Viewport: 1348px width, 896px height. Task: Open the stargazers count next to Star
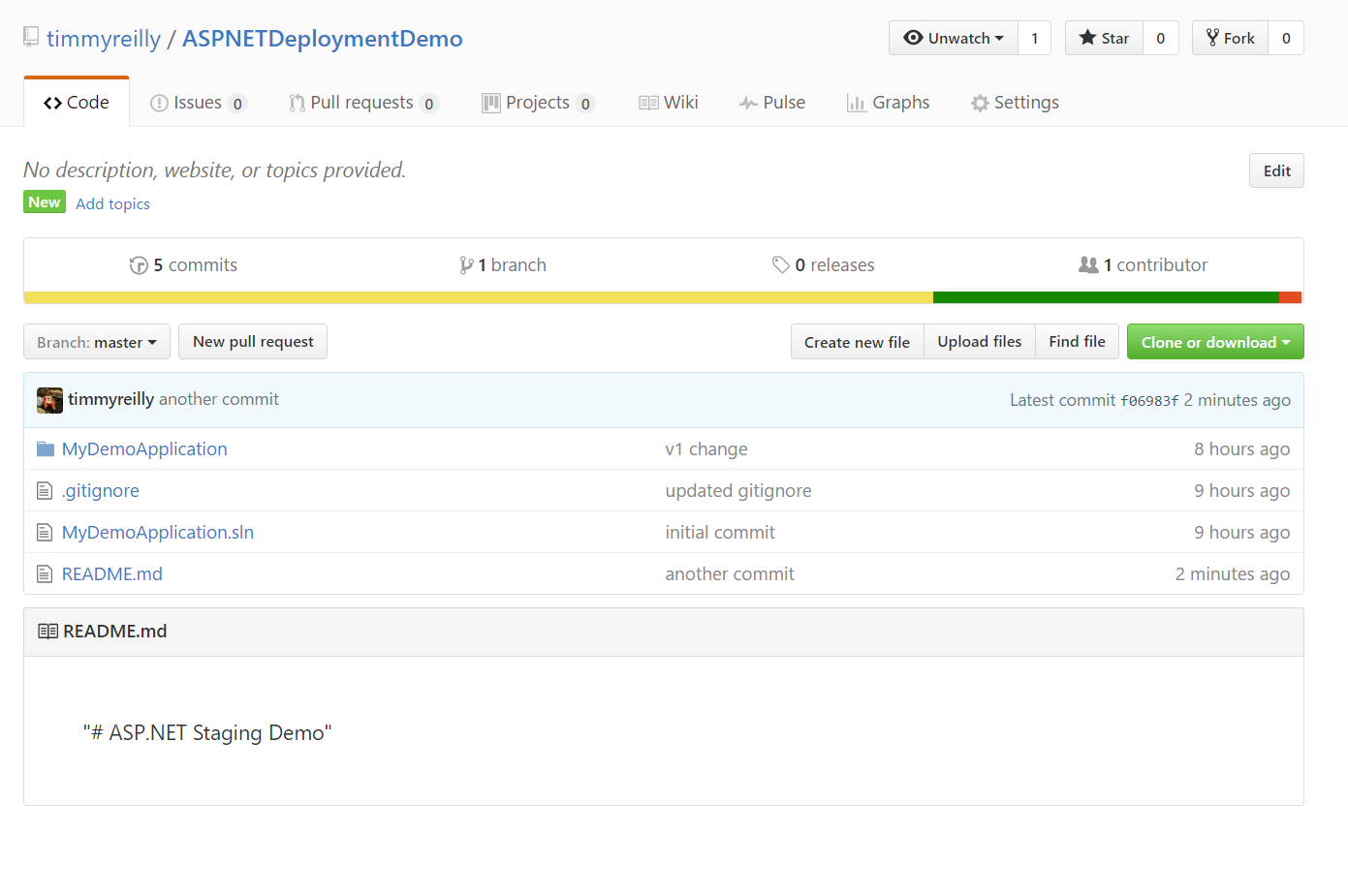[x=1161, y=38]
